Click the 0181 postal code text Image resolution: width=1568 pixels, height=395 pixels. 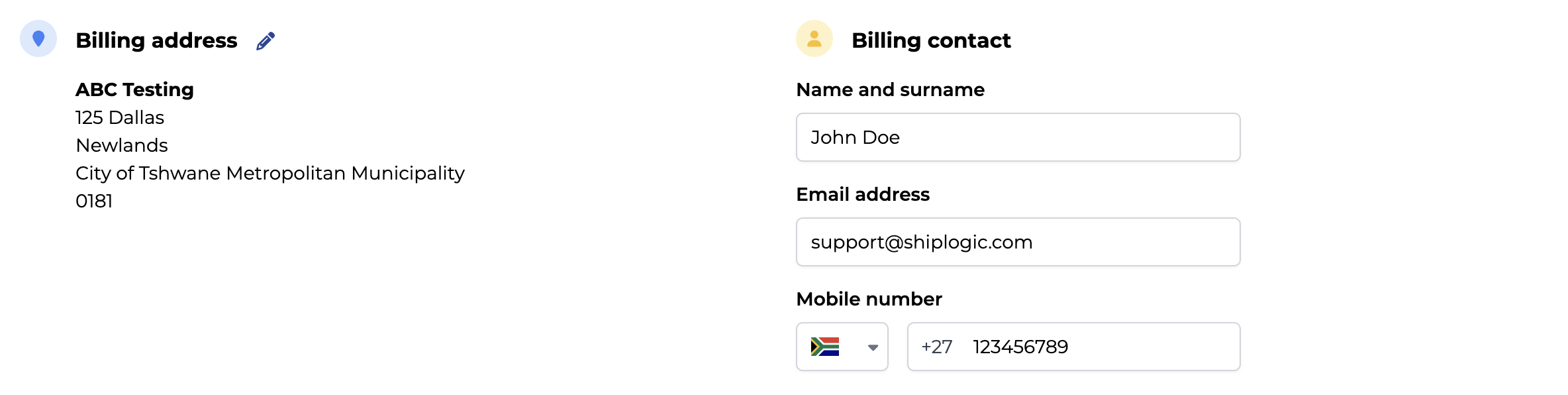coord(94,201)
